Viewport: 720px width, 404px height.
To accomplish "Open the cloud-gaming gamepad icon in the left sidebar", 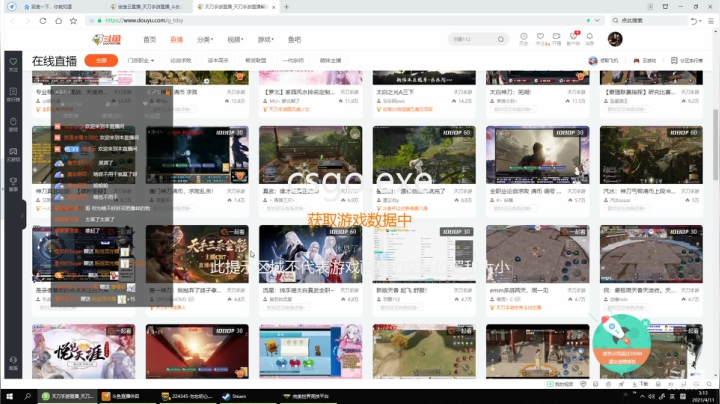I will click(13, 154).
